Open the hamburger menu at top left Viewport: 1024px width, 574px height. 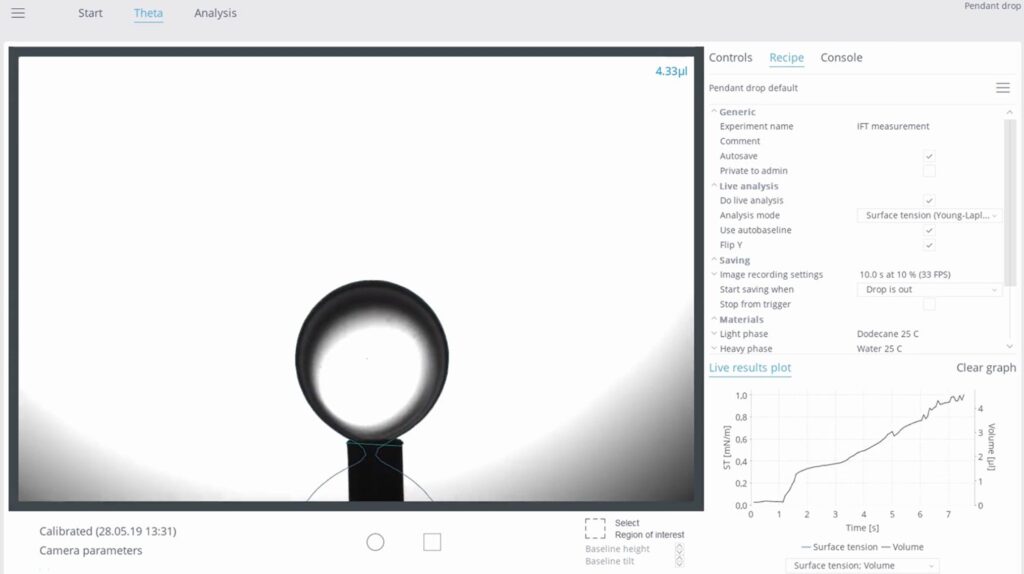click(x=18, y=14)
